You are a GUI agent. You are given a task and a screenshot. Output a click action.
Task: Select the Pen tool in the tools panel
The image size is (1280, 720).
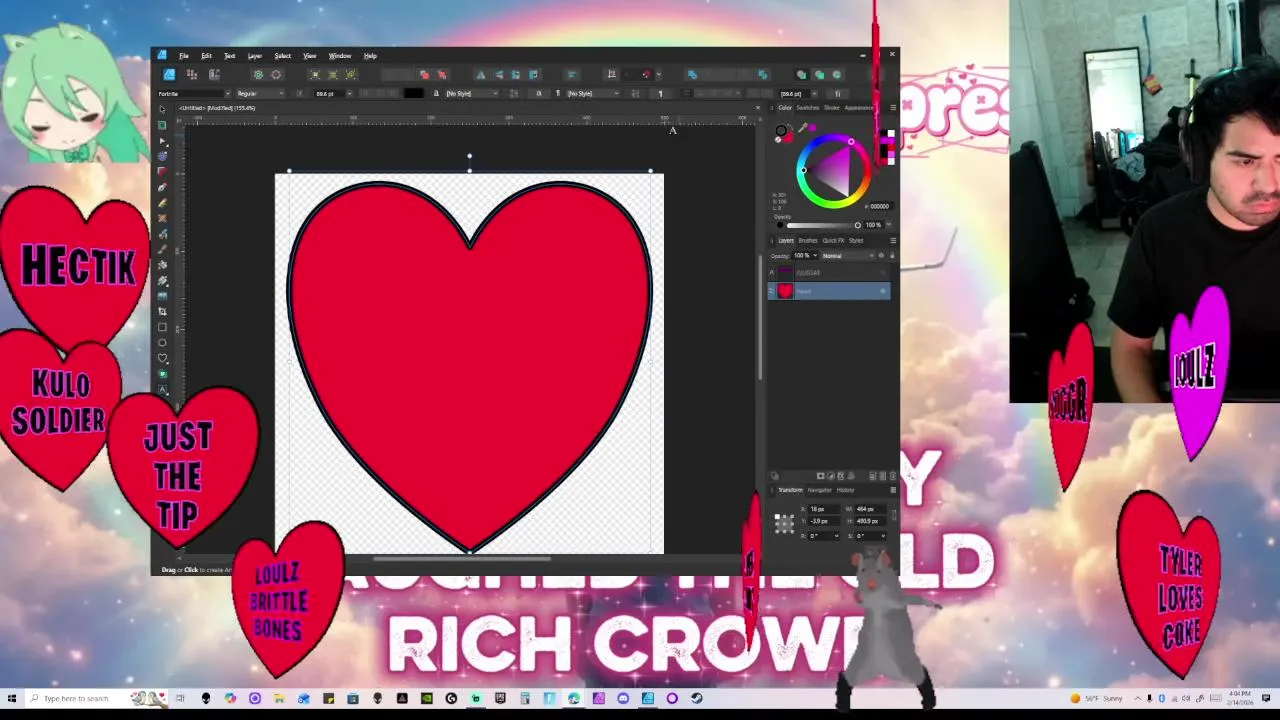coord(162,187)
